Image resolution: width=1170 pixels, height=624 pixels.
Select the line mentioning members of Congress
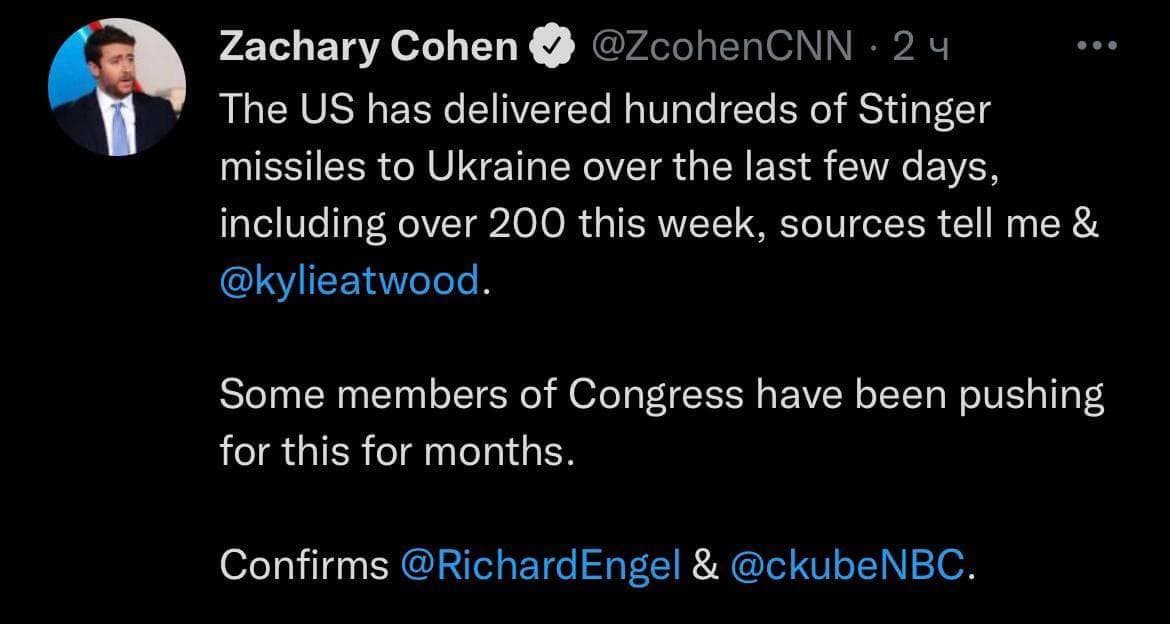click(x=660, y=393)
